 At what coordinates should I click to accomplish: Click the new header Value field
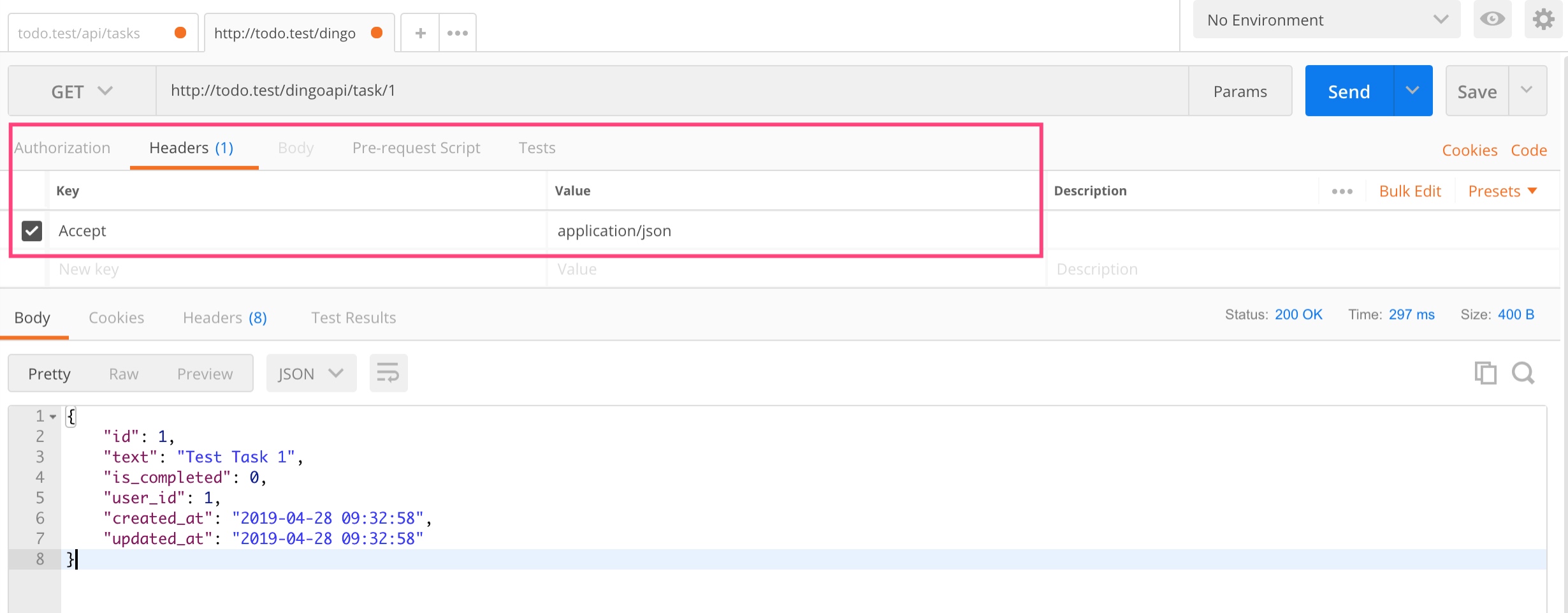pyautogui.click(x=795, y=269)
